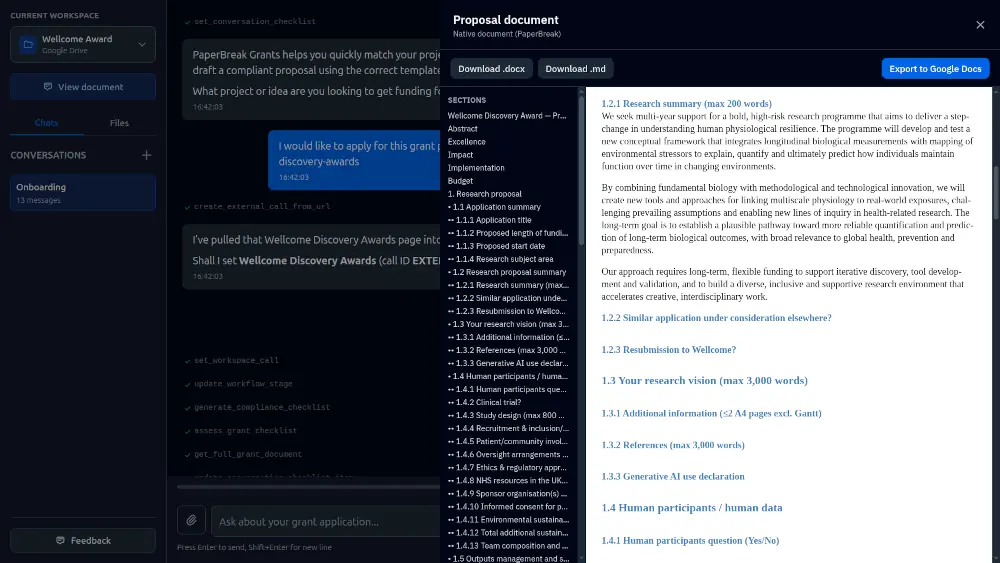Screen dimensions: 1000x563
Task: Select 1.4.10 Informed consent entry
Action: click(x=508, y=507)
